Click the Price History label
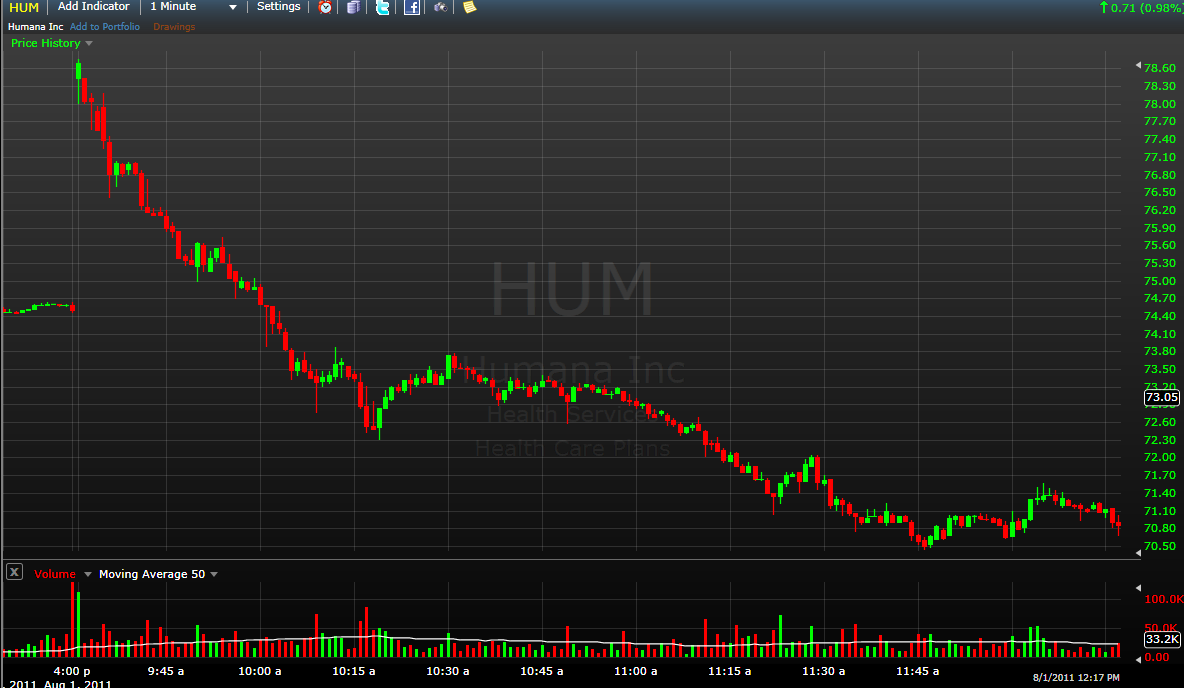Viewport: 1184px width, 688px height. pos(45,43)
